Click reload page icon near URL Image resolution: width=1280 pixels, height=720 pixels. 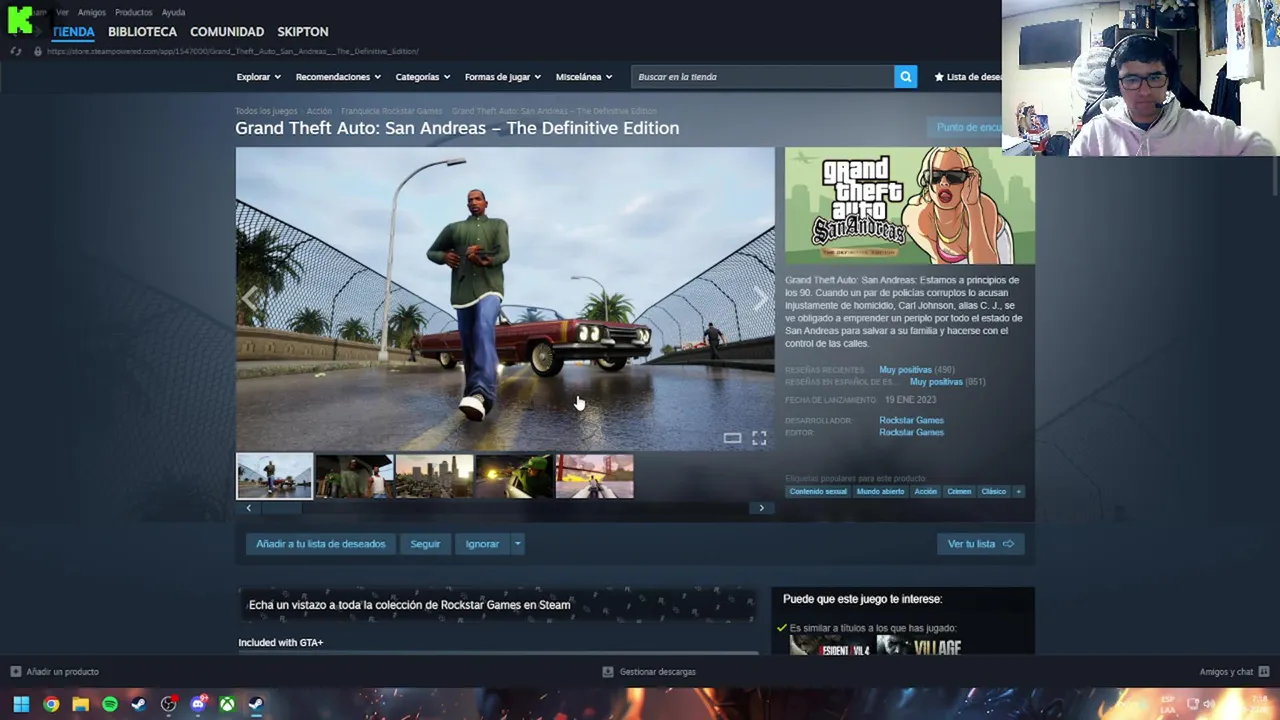click(16, 51)
